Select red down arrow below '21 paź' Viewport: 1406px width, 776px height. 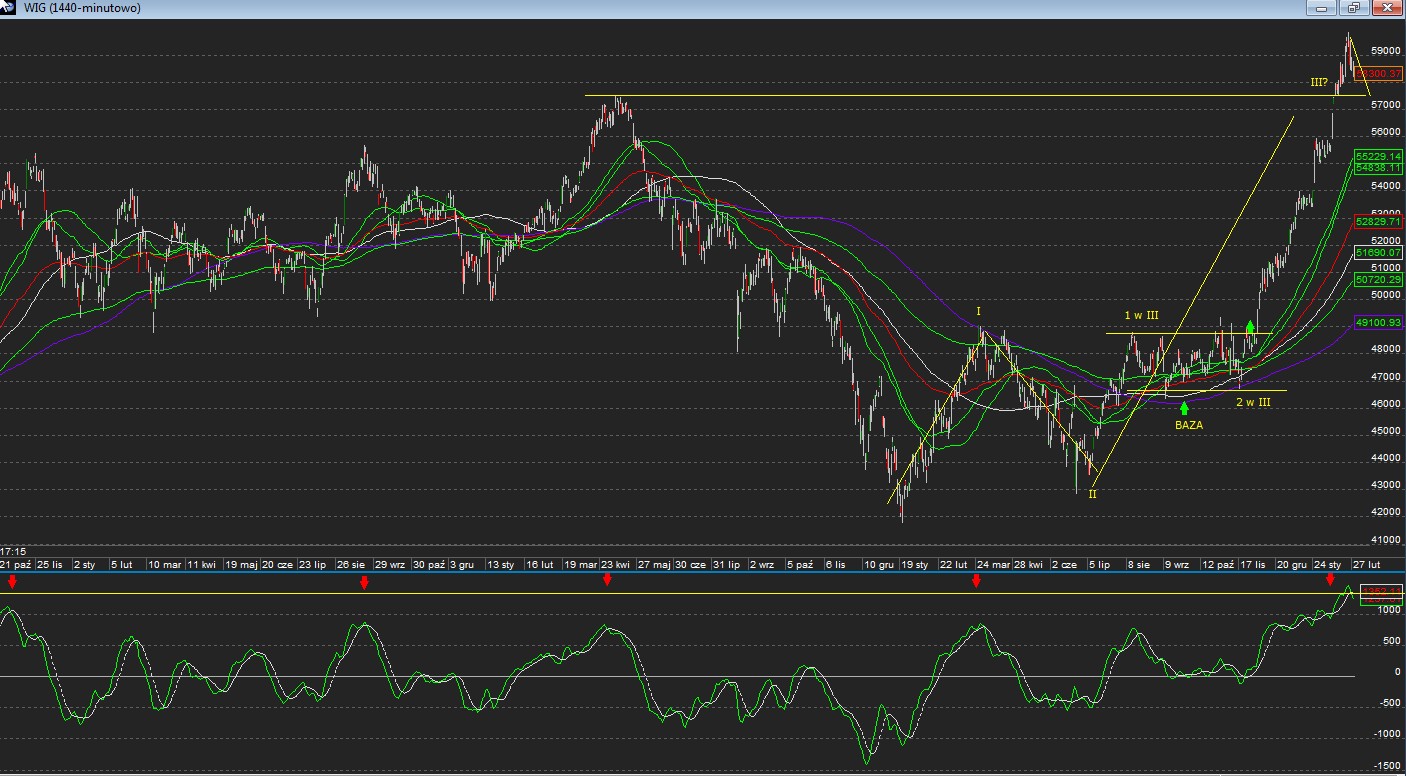(x=11, y=581)
